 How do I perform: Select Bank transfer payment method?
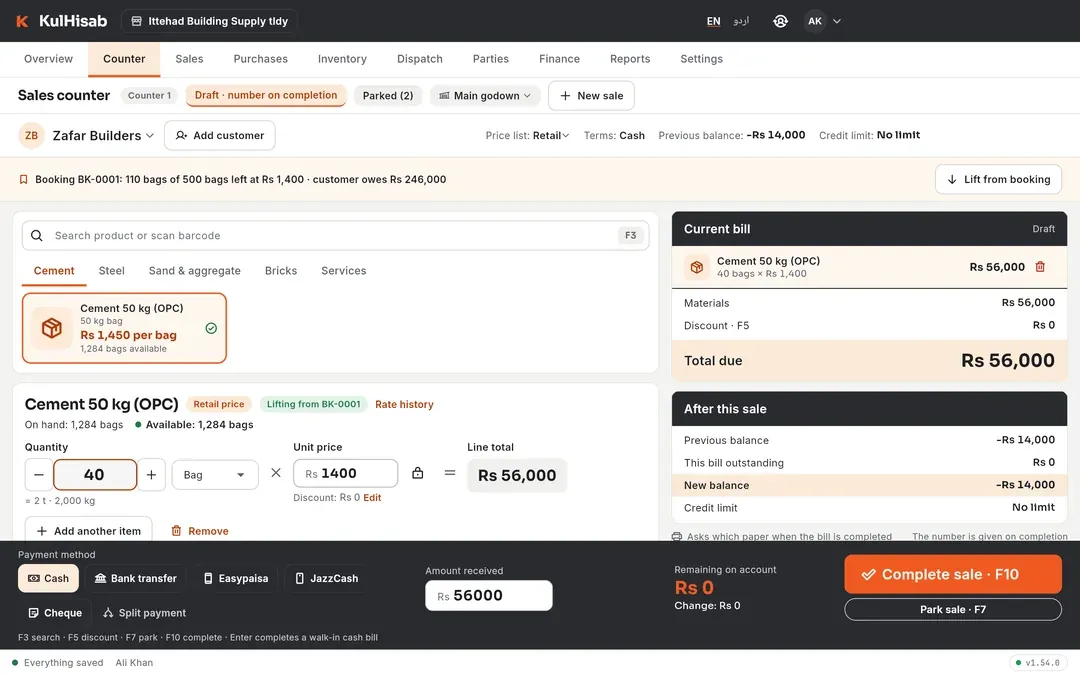[136, 579]
